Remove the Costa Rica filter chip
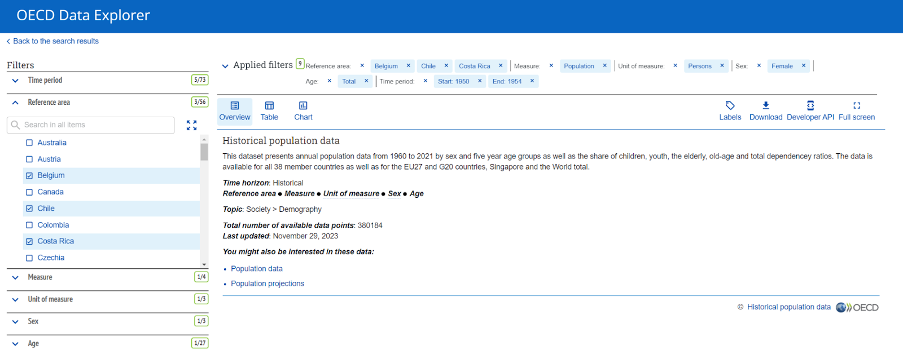Viewport: 904px width, 360px height. 500,66
